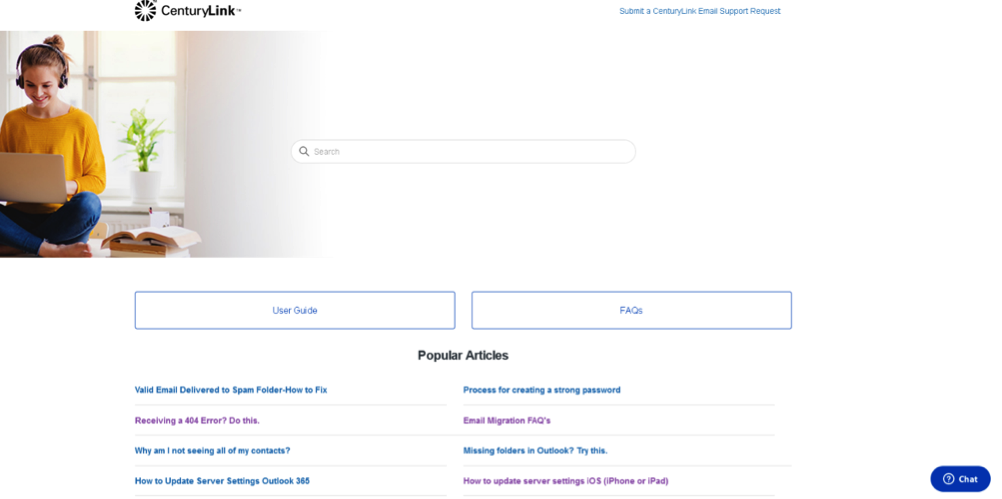Click the question mark icon on Chat
Viewport: 1002px width, 499px height.
(948, 479)
